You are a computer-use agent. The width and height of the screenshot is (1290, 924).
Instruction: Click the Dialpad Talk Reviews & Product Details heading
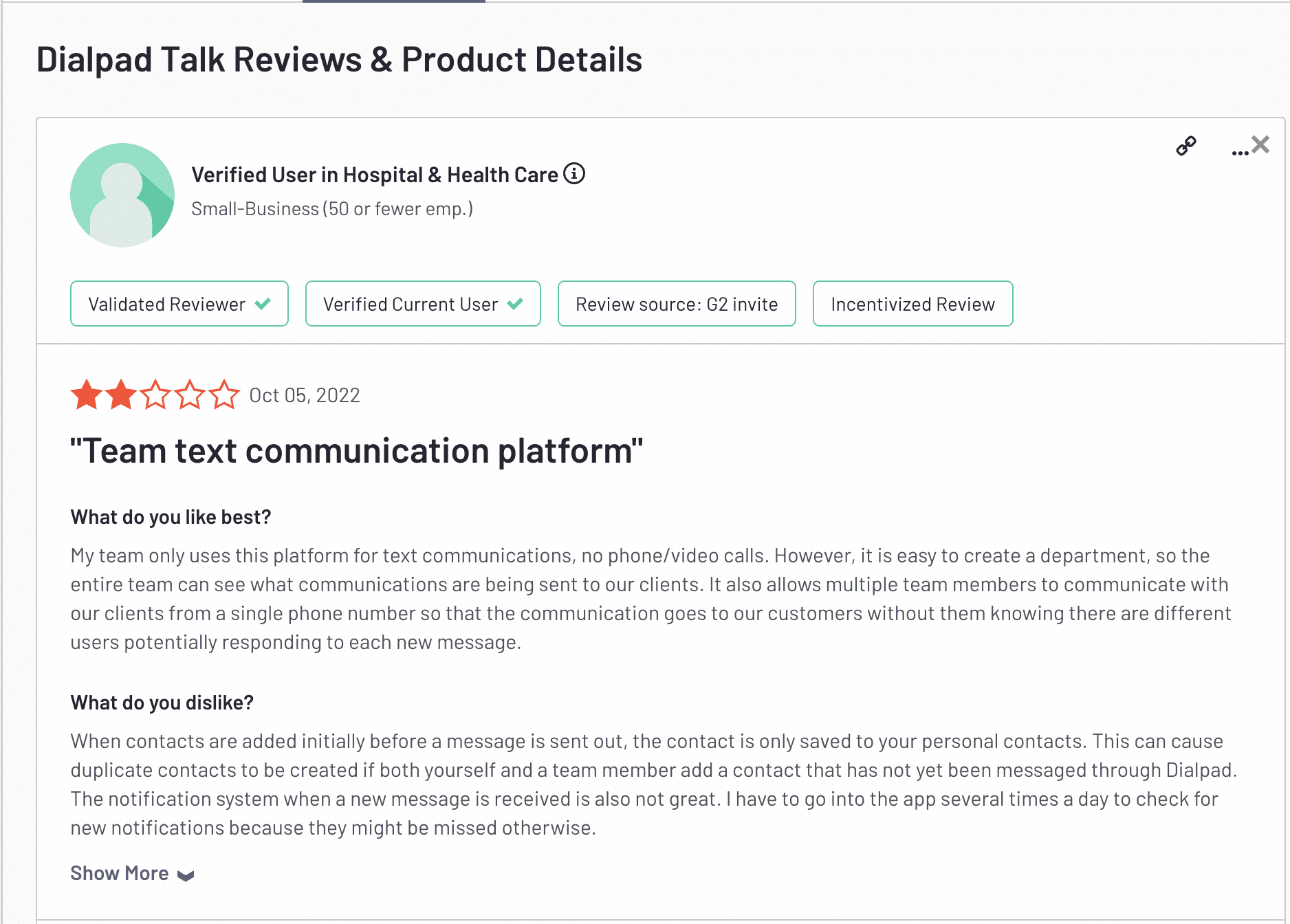click(x=339, y=59)
